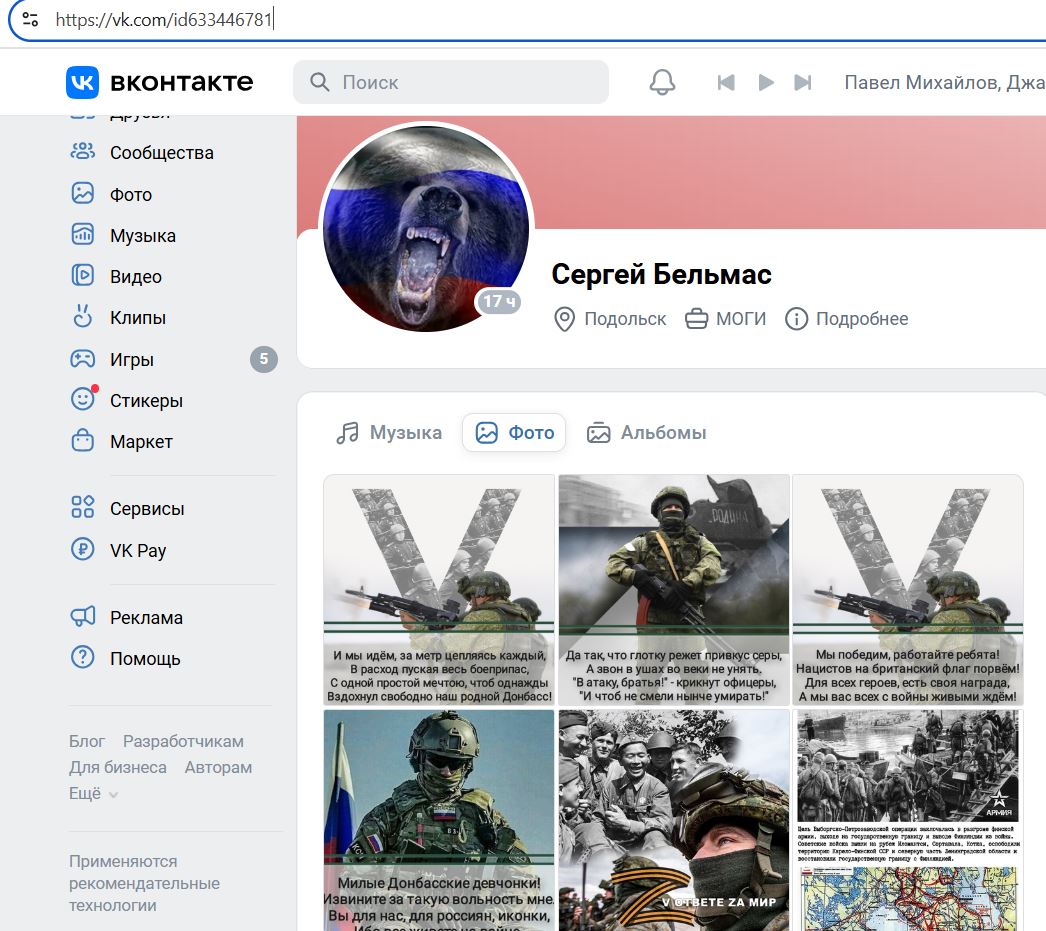Screen dimensions: 1046x931
Task: Select Сервисы in the sidebar menu
Action: tap(147, 509)
